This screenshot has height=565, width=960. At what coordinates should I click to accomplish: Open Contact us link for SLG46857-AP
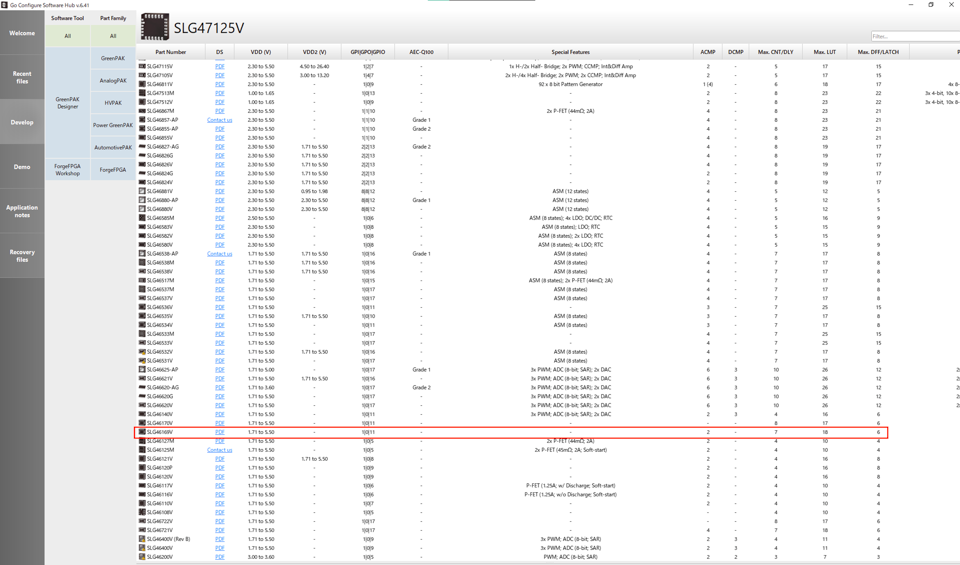(x=219, y=120)
